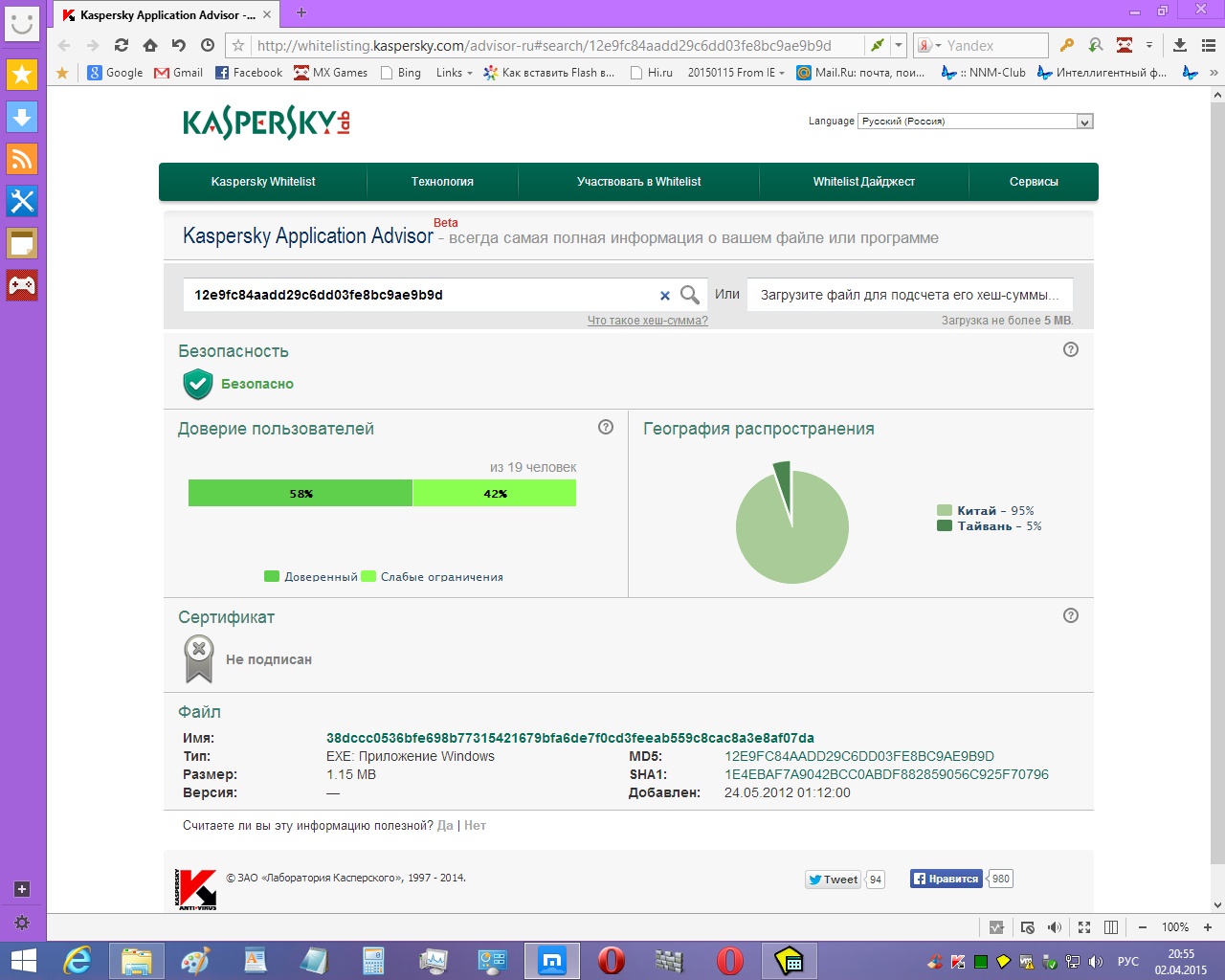
Task: Open the Favorites star sidebar panel
Action: [22, 75]
